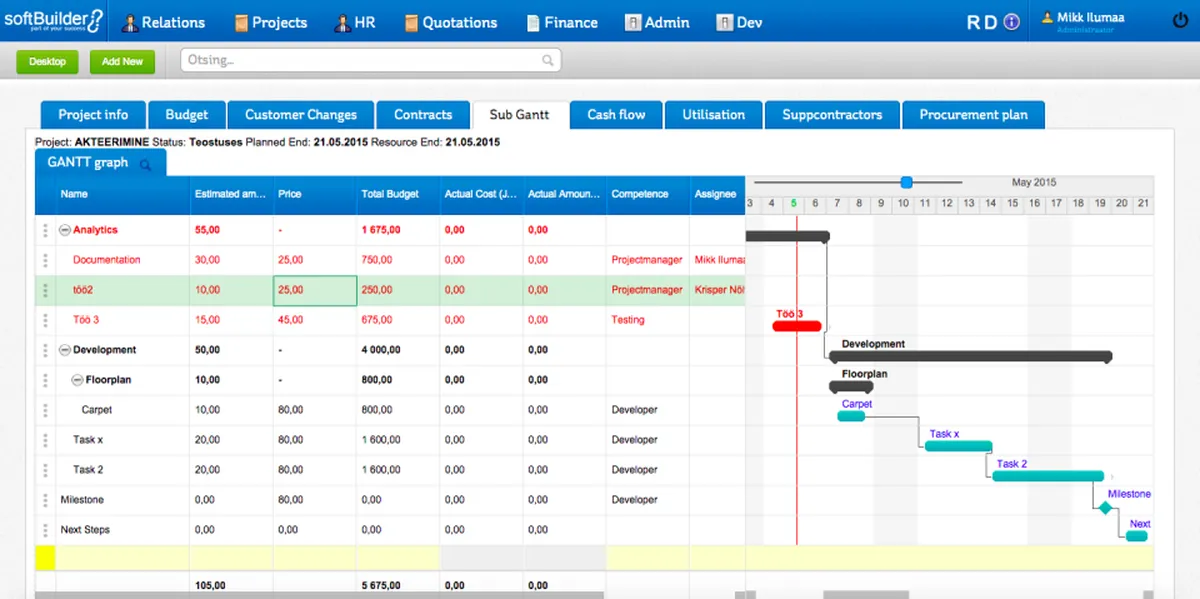Click the drag handle of the Documentation row
Screen dimensions: 1200x599
coord(44,260)
